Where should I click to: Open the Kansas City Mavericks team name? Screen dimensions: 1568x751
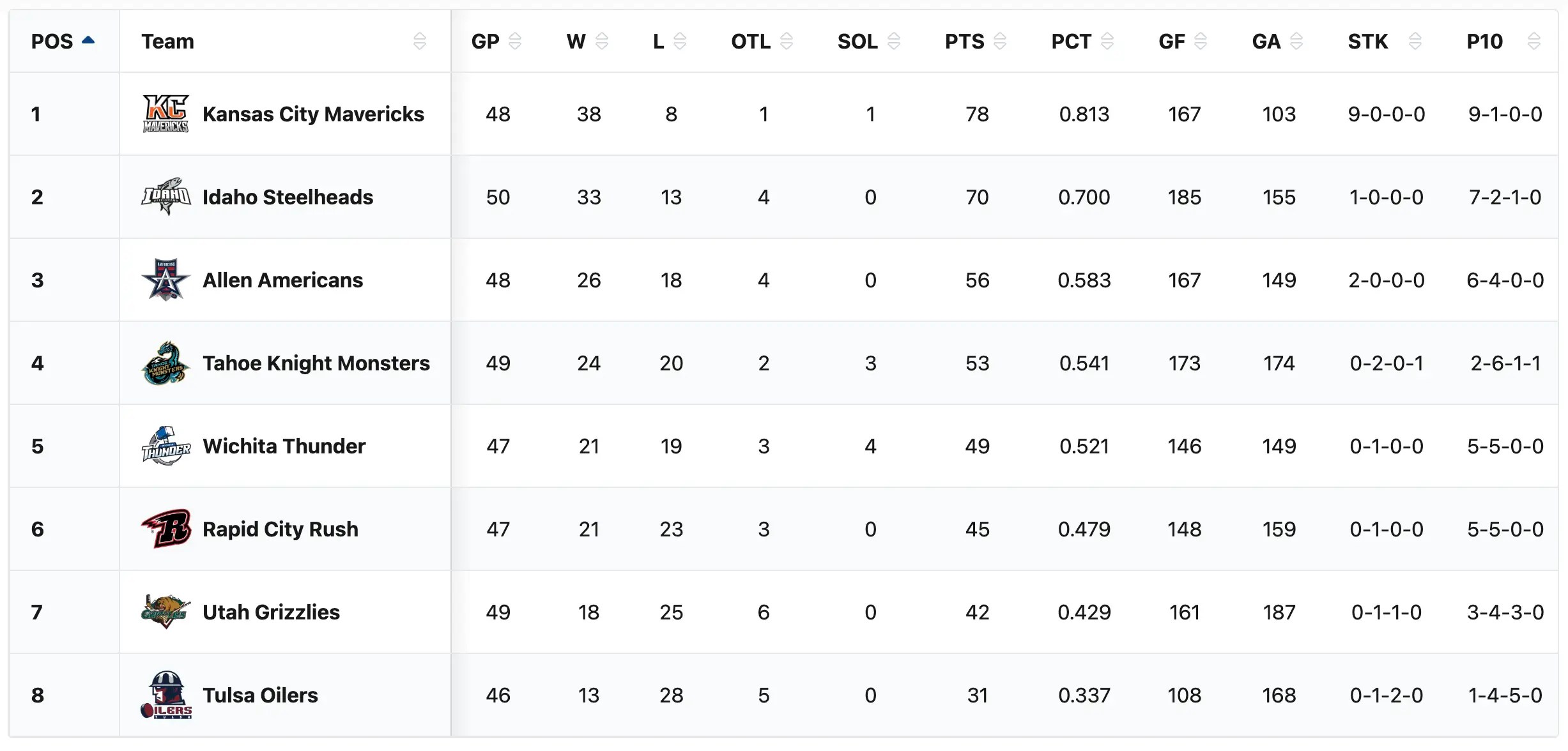tap(313, 114)
